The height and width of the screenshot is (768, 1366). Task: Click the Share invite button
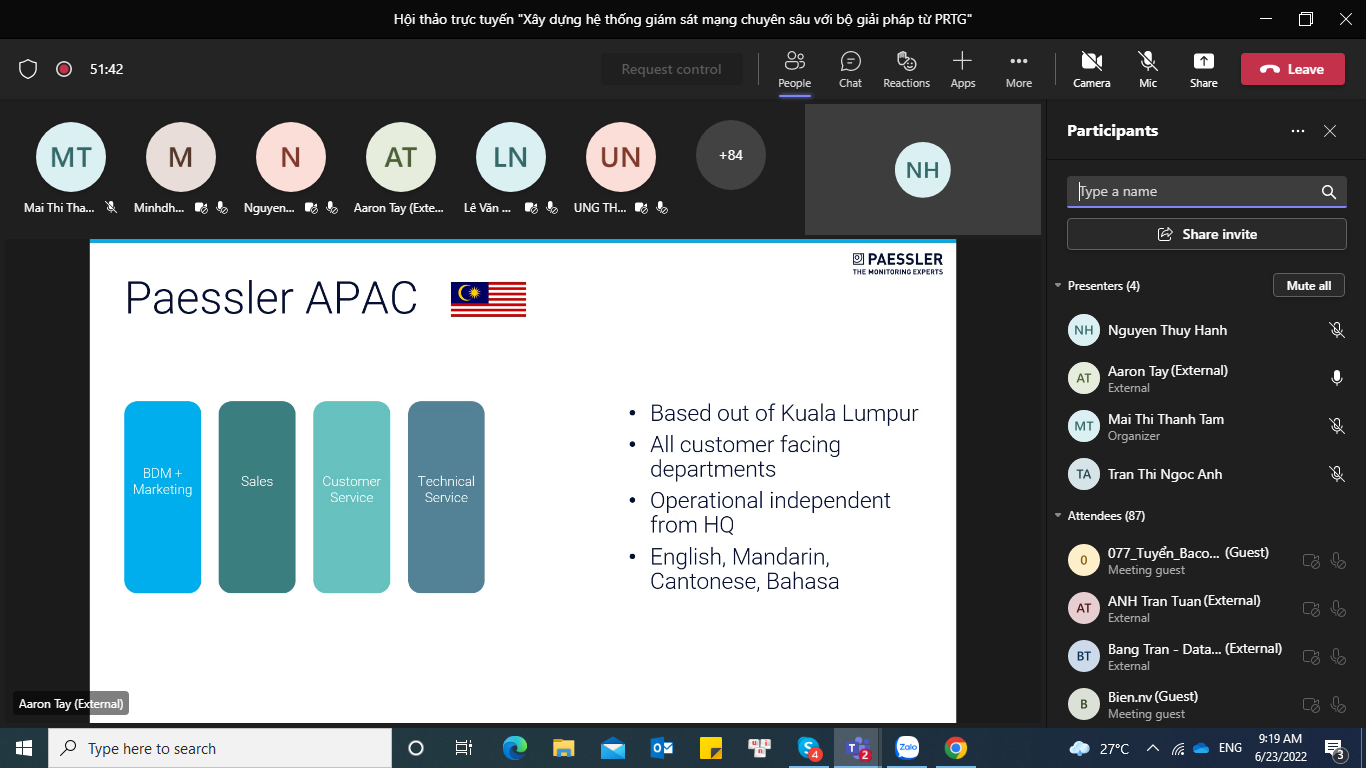pos(1207,234)
